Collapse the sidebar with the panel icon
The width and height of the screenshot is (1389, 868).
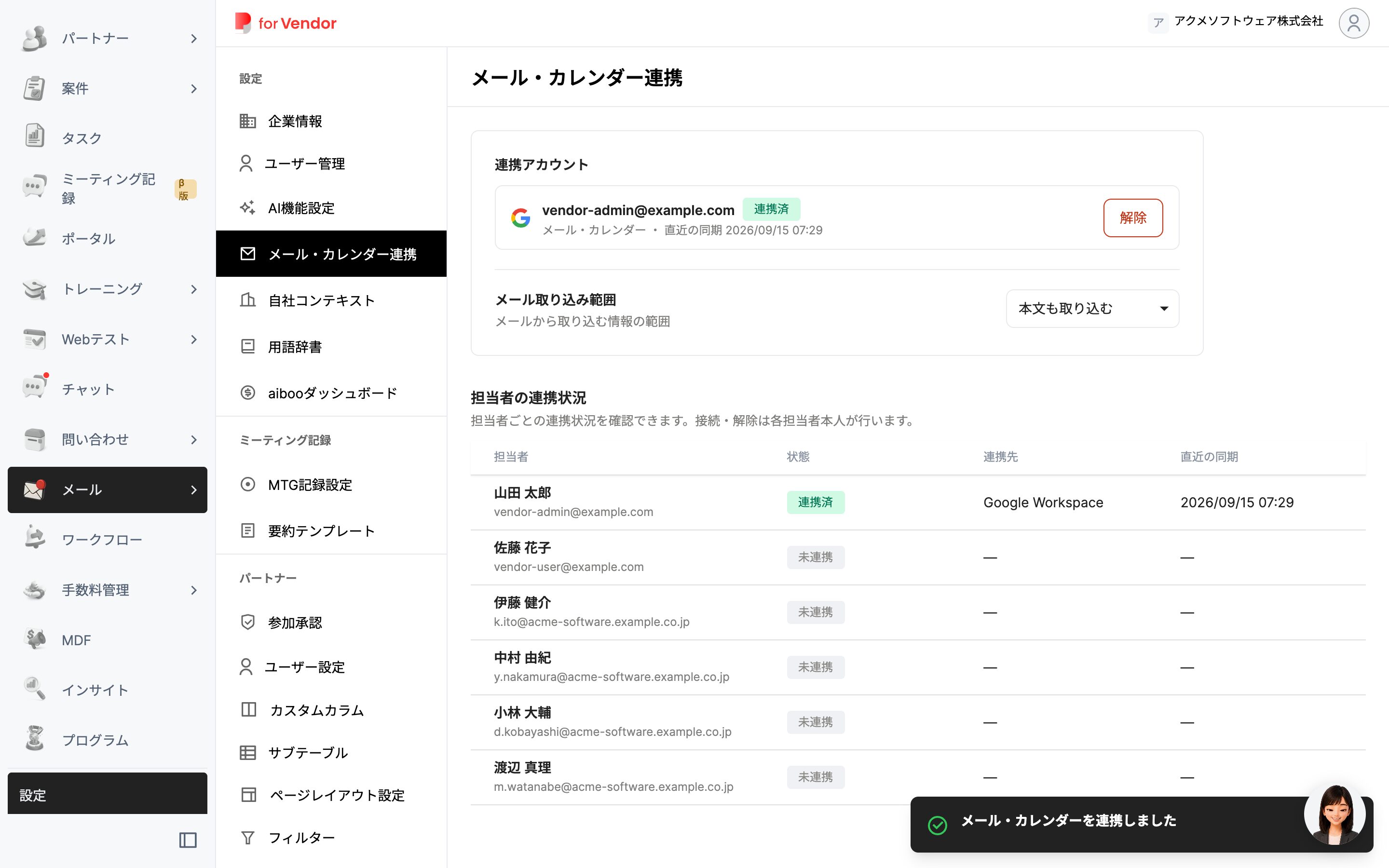tap(188, 840)
